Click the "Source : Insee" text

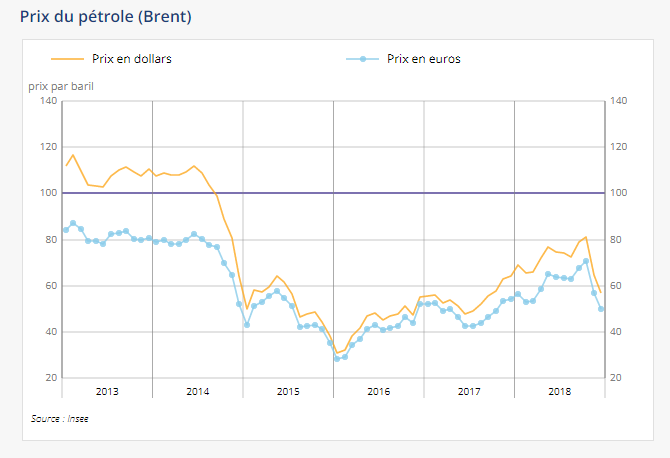coord(59,418)
